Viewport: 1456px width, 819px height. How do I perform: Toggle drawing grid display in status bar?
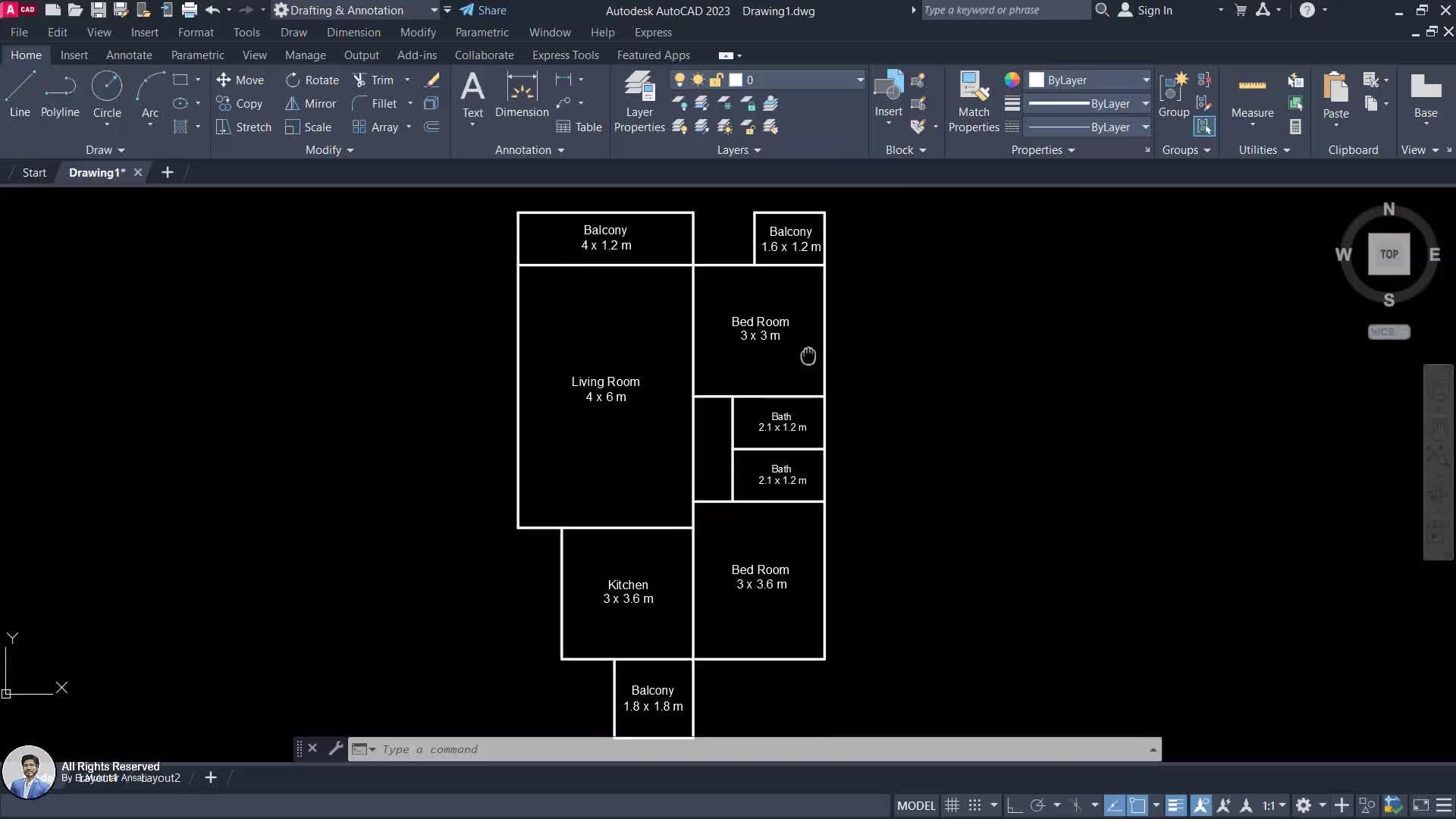[x=952, y=805]
